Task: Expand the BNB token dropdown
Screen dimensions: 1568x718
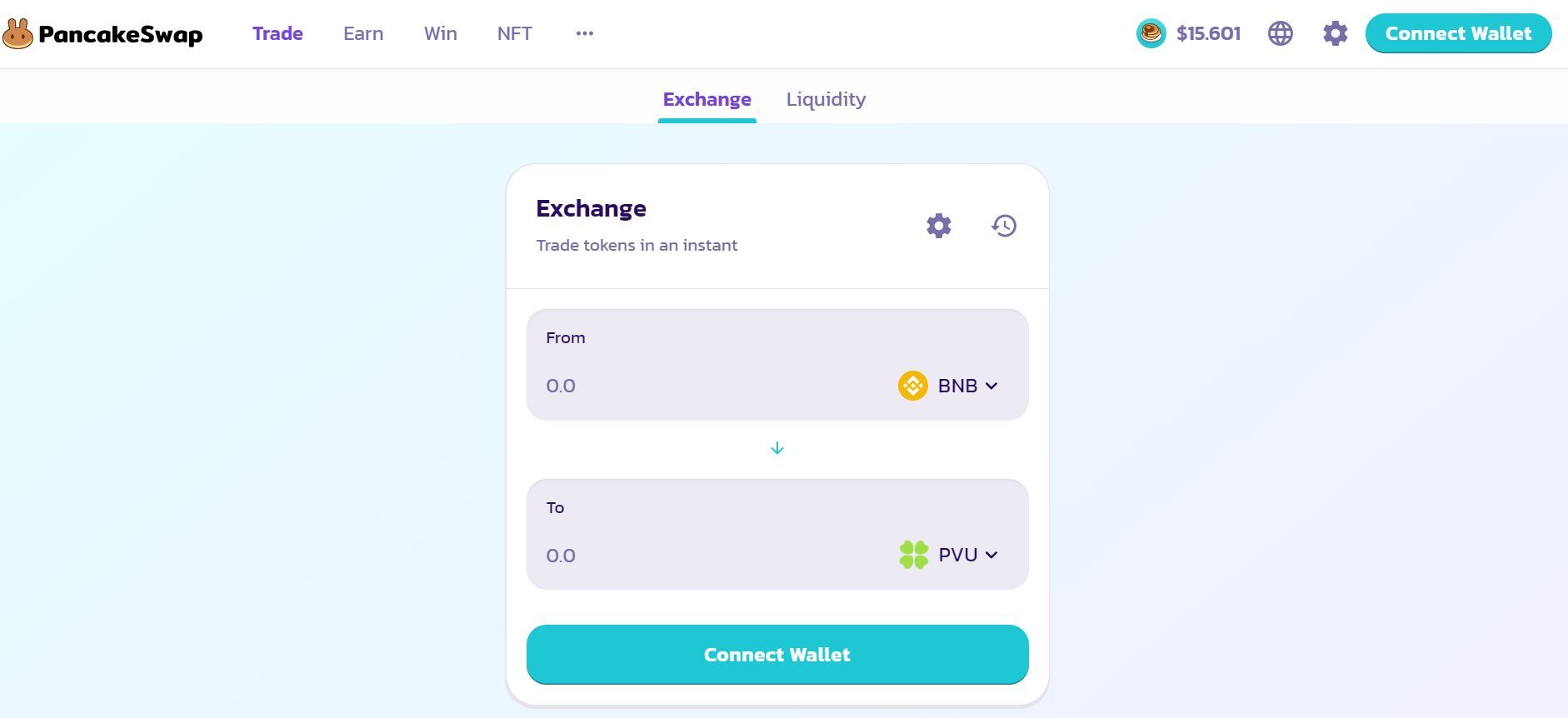Action: click(x=991, y=386)
